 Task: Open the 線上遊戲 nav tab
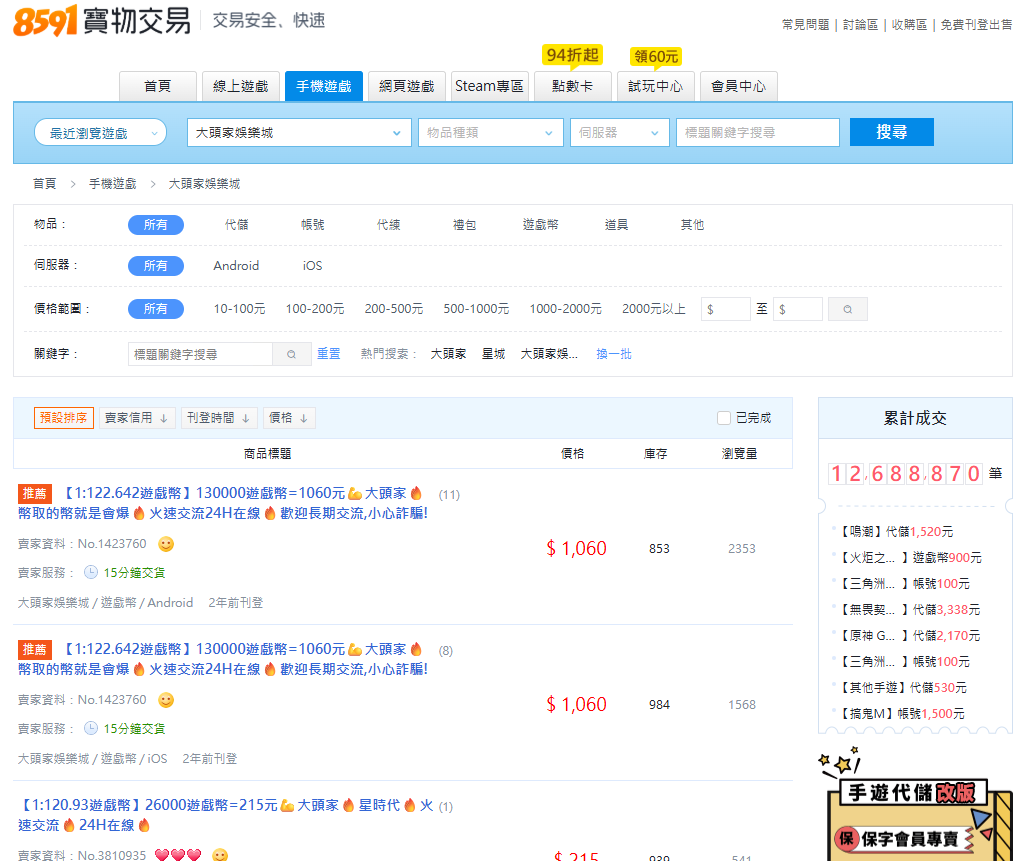pos(240,86)
